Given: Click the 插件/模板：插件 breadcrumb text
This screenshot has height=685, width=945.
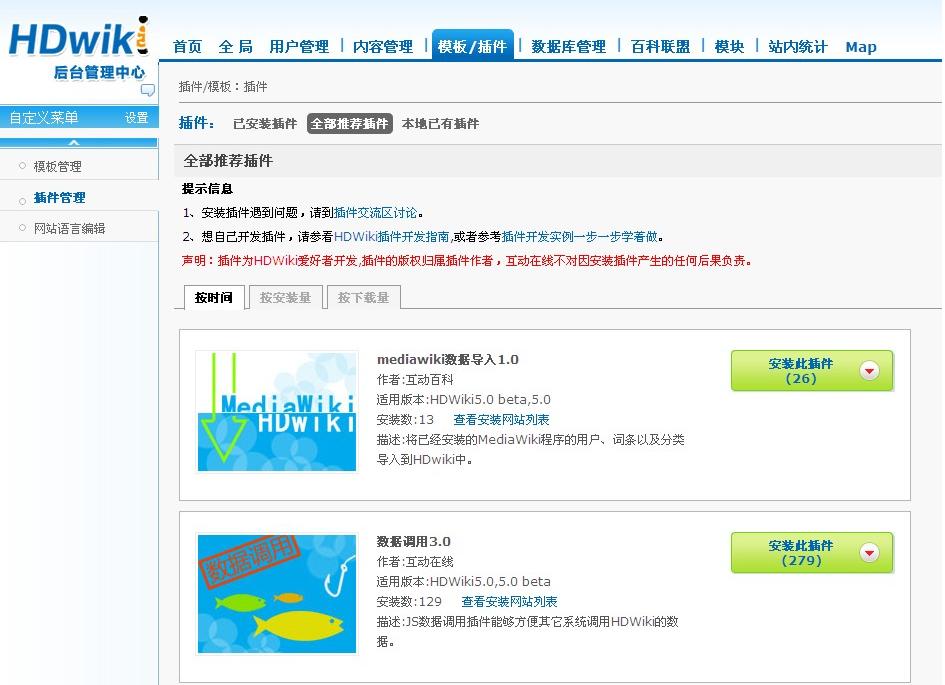Looking at the screenshot, I should pyautogui.click(x=223, y=87).
